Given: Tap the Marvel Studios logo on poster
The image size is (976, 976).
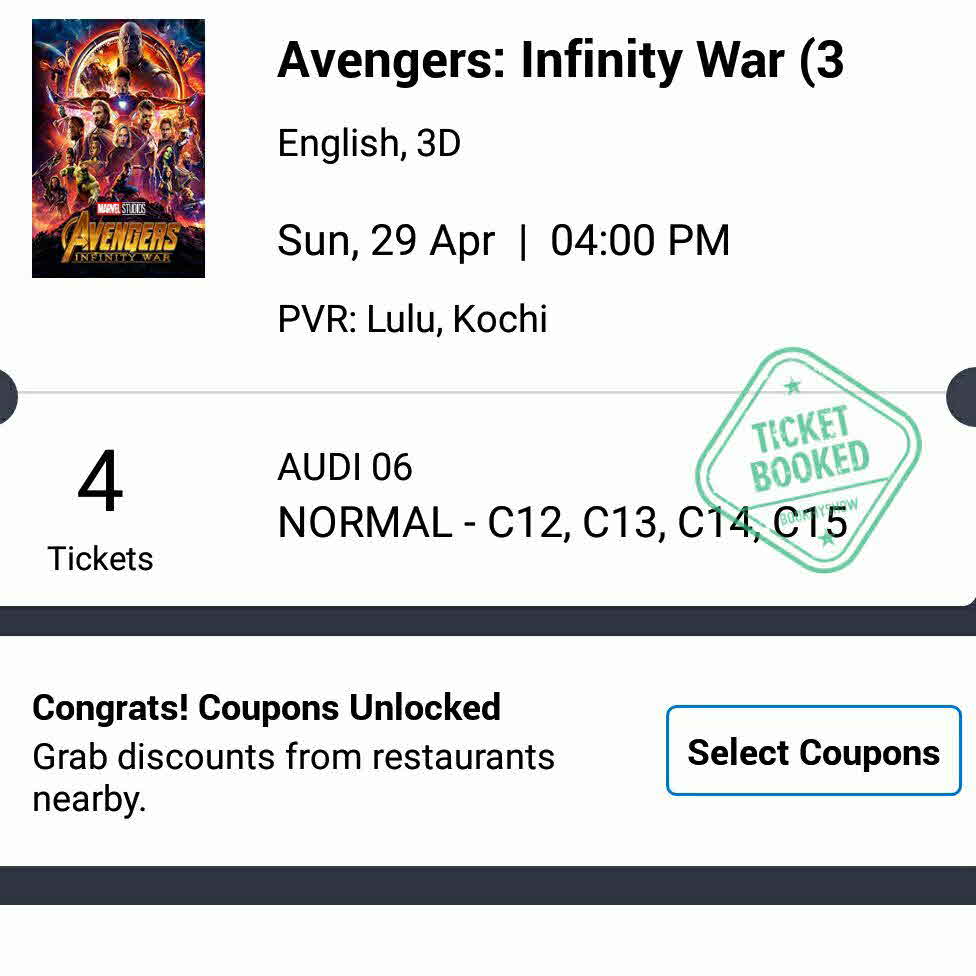Looking at the screenshot, I should coord(119,209).
